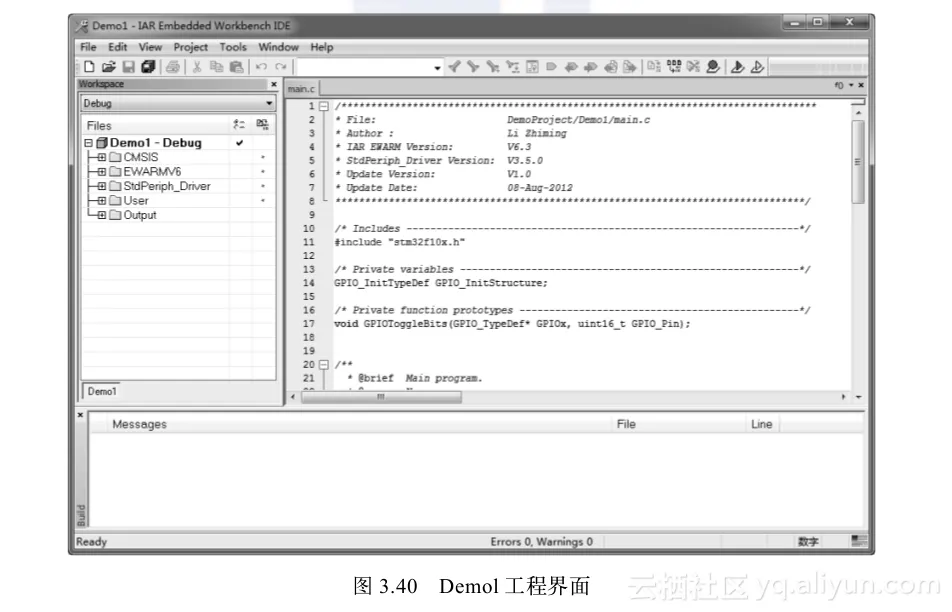Screen dimensions: 952x612
Task: Select the vertical Build tab
Action: click(81, 515)
